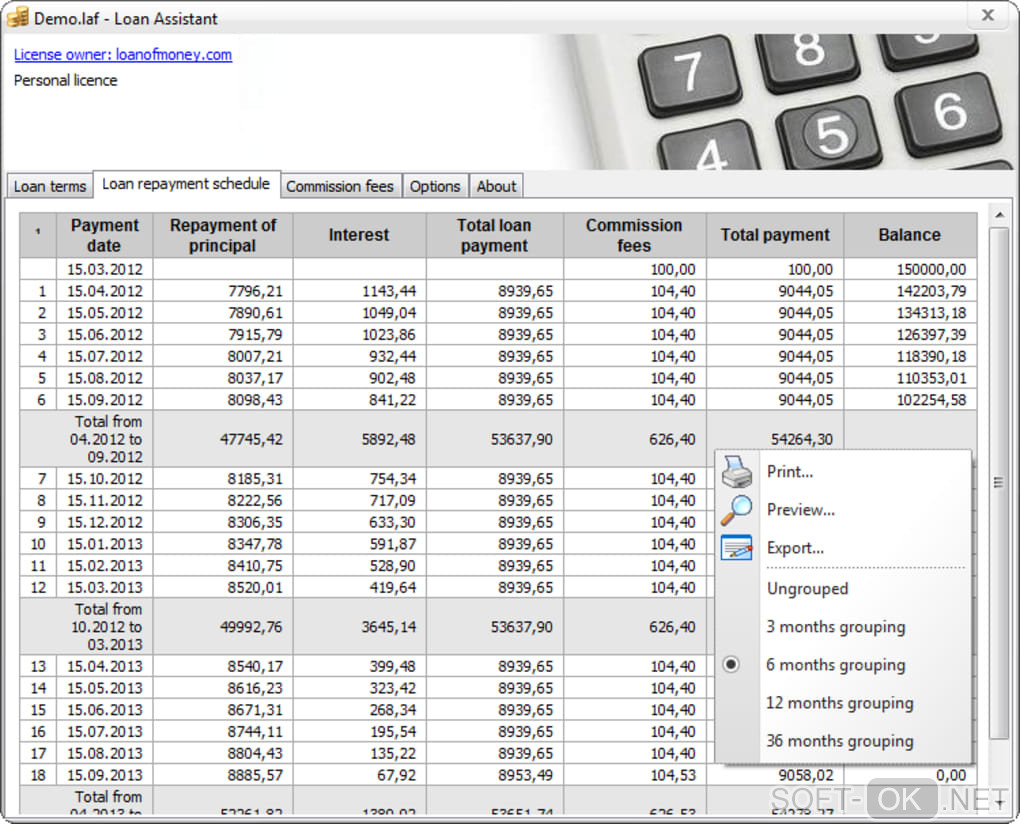This screenshot has width=1020, height=824.
Task: Click the subtotal total payment 54264,30
Action: click(x=801, y=439)
